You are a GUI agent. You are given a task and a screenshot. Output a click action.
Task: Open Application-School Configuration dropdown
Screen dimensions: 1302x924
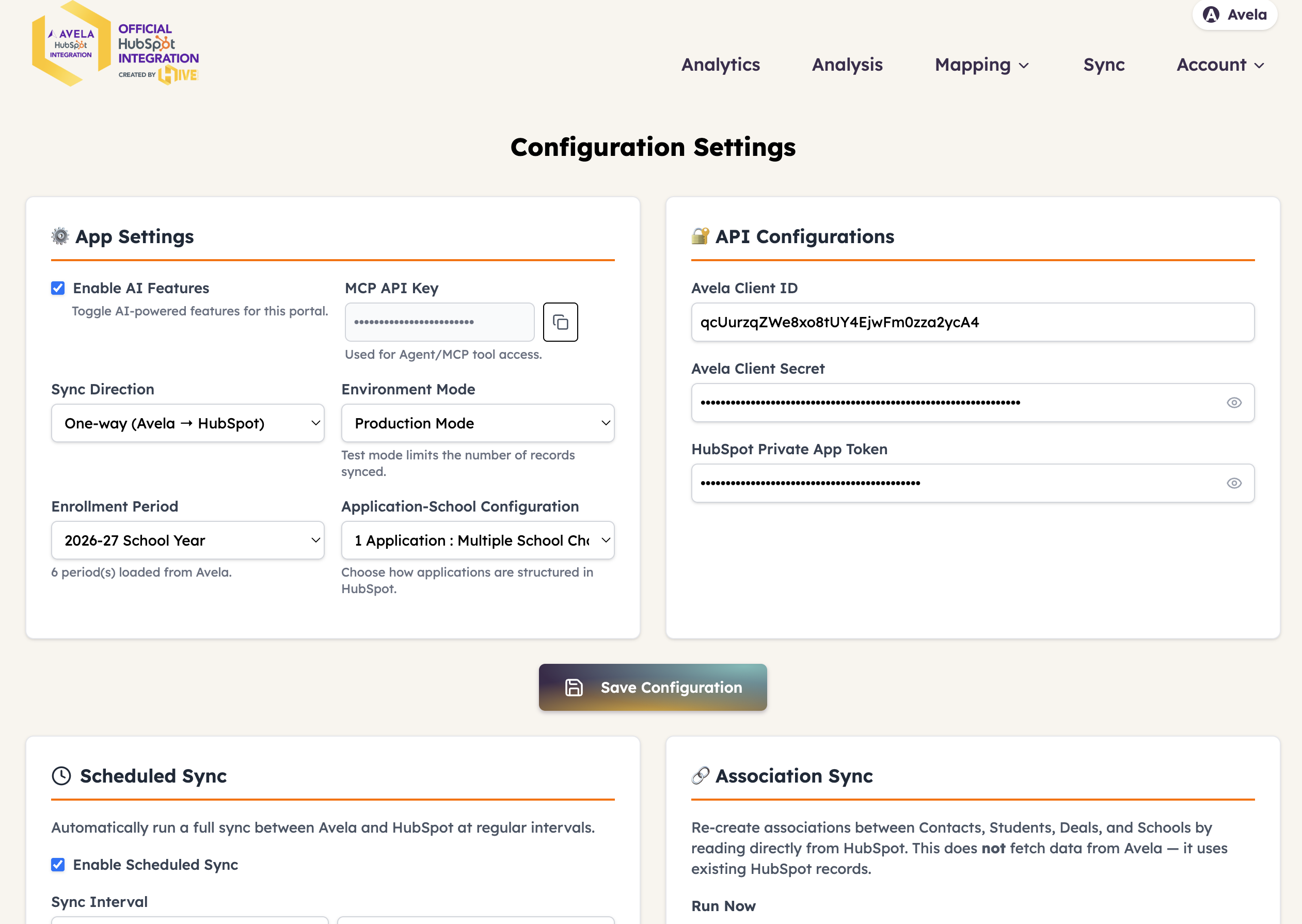(478, 540)
